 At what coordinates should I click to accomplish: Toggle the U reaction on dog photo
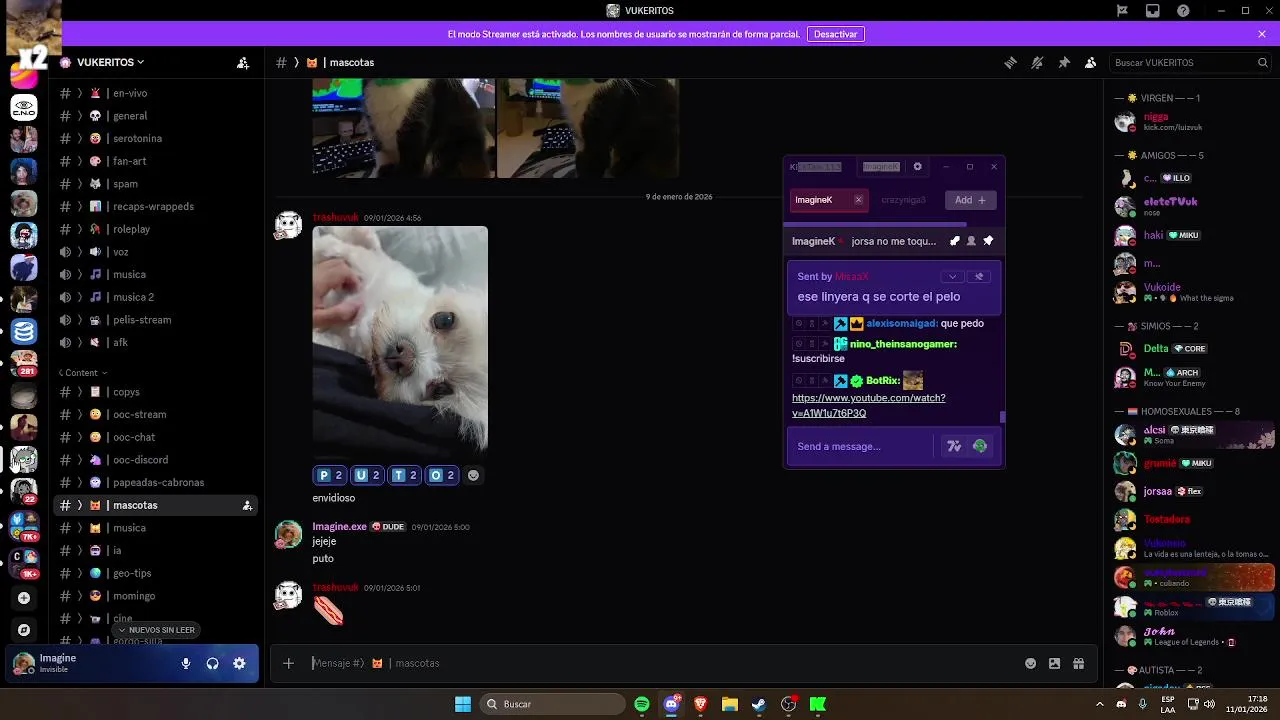368,475
